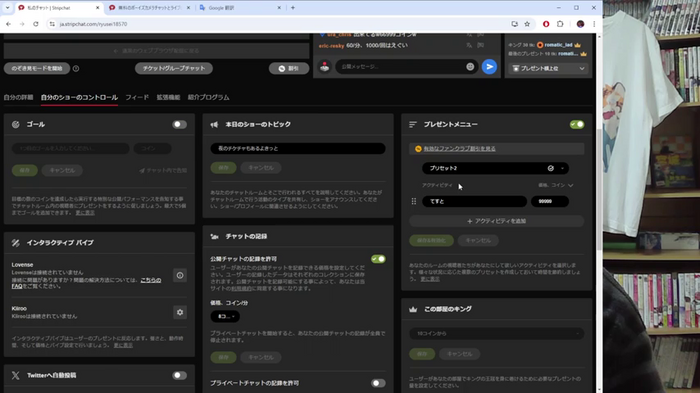Close the Google 翻訳 tab

click(x=279, y=8)
